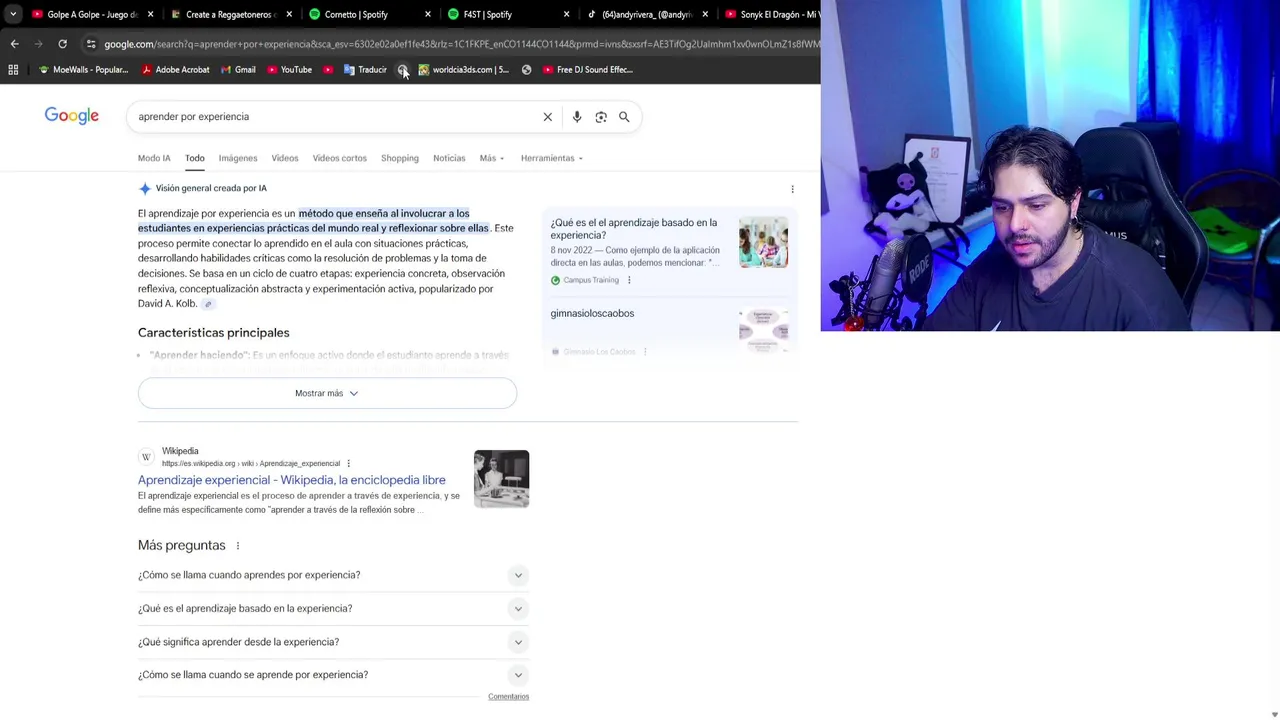View site information icon in address bar
Screen dimensions: 1280x720
(x=91, y=44)
